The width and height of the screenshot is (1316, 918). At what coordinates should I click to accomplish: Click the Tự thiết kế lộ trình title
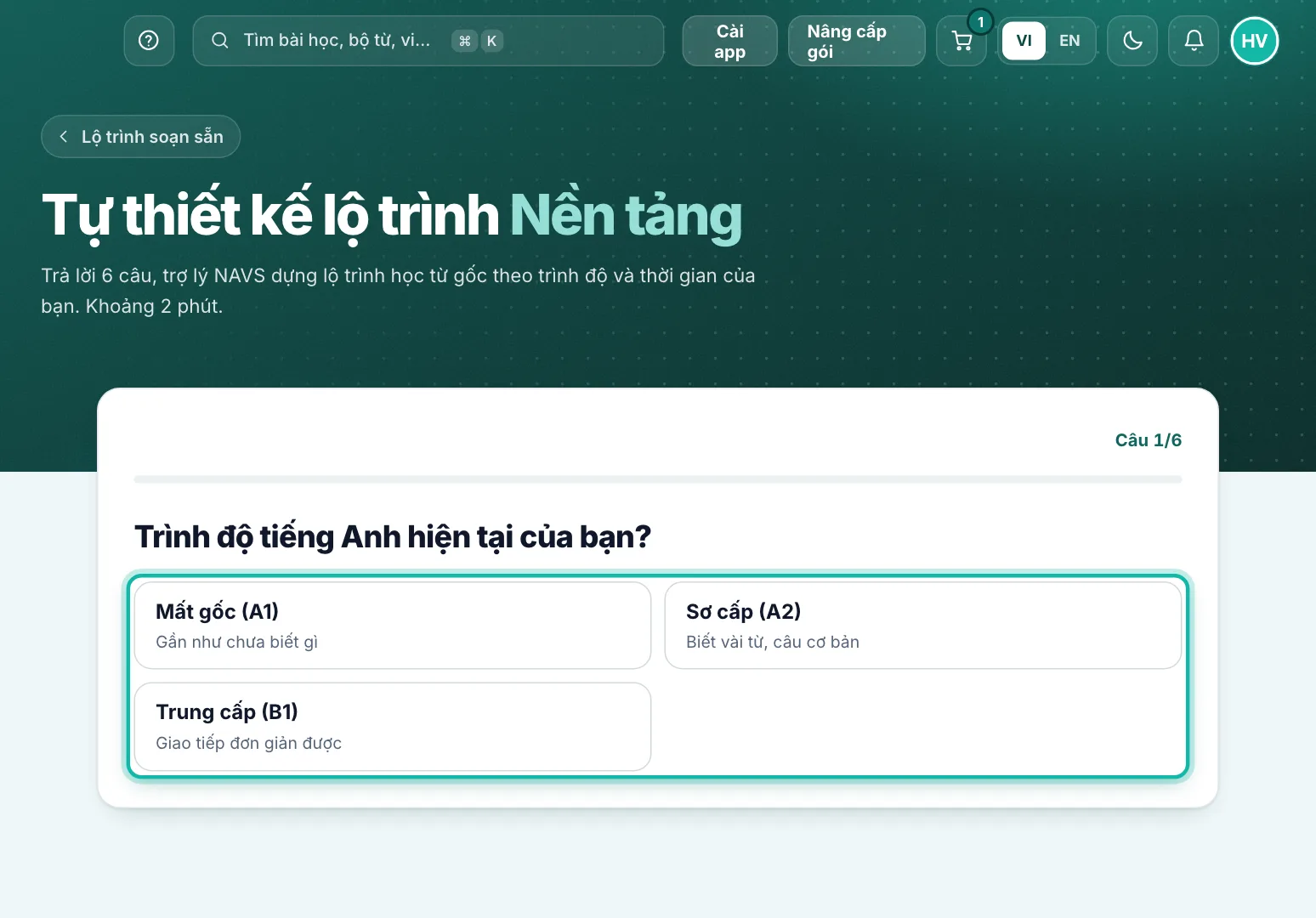pyautogui.click(x=392, y=215)
